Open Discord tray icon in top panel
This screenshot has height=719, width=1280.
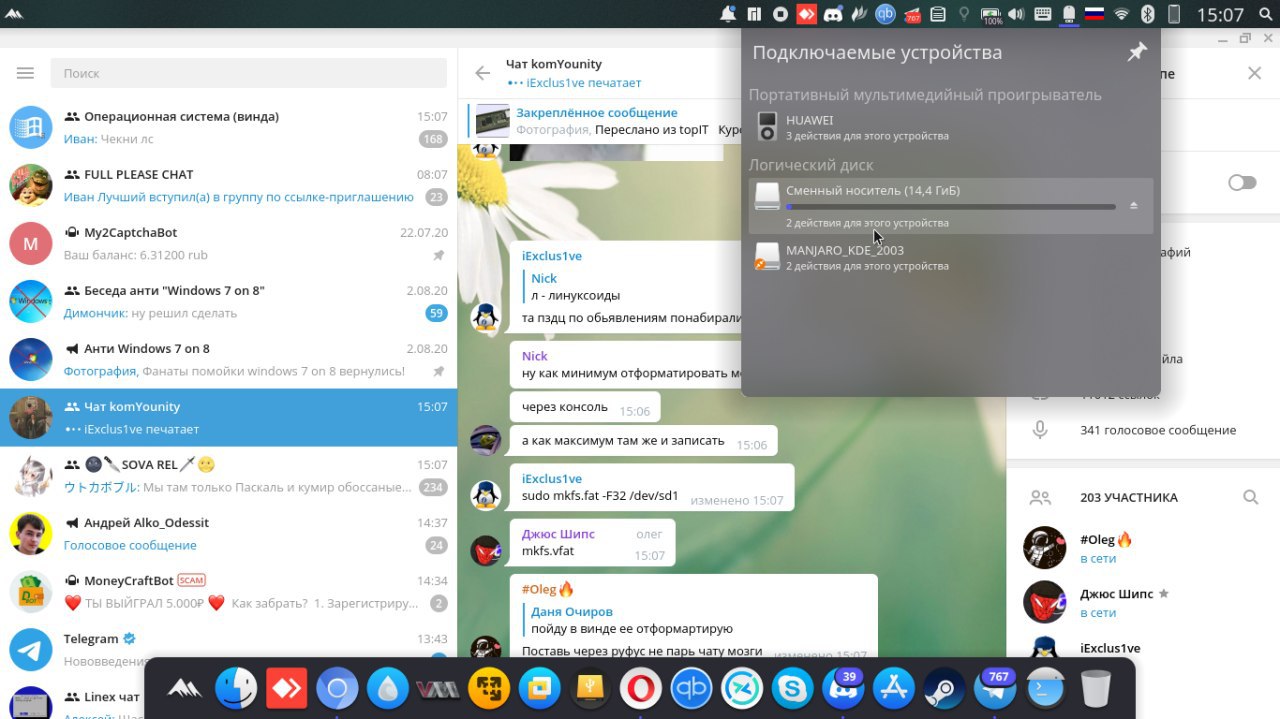click(x=833, y=14)
